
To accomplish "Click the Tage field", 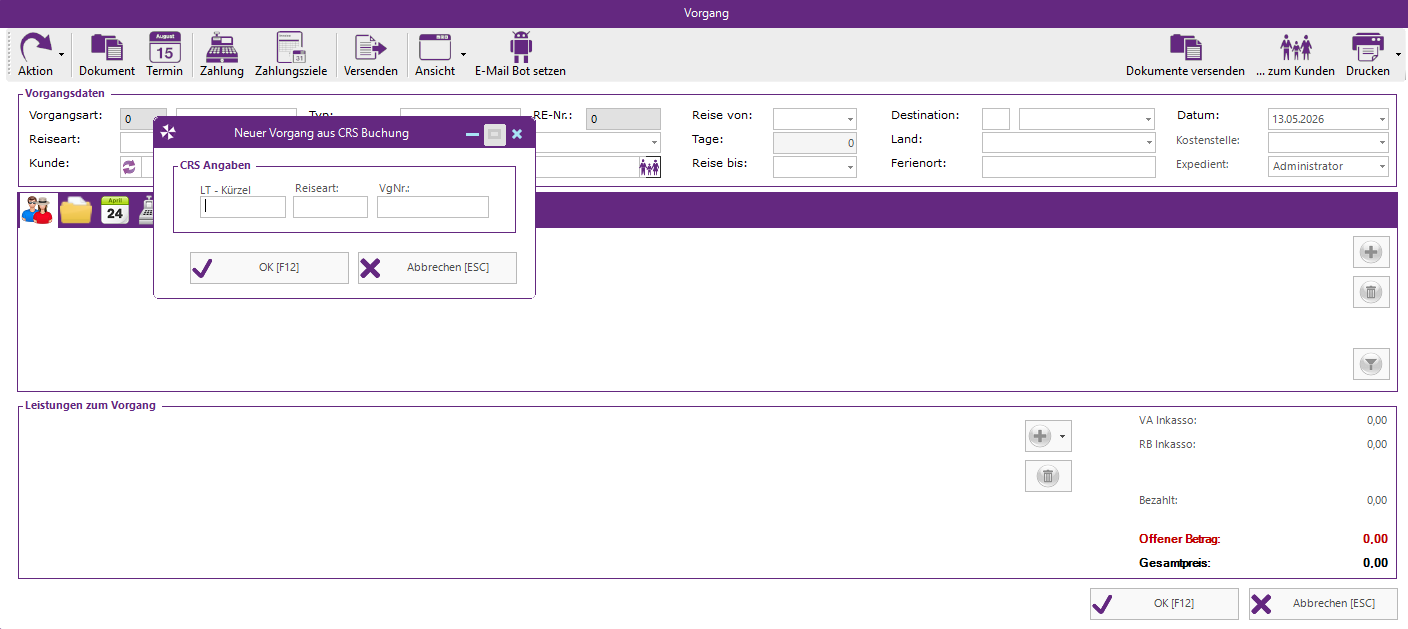I will tap(815, 143).
